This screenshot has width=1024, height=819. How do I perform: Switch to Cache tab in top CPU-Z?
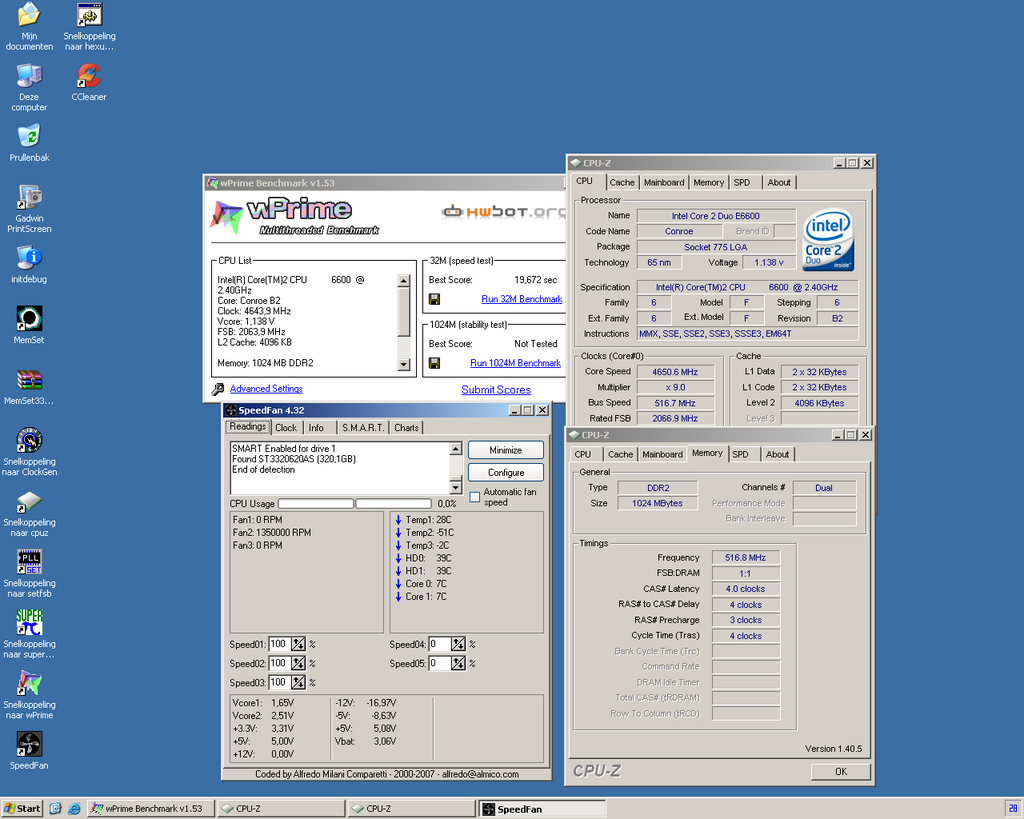622,183
